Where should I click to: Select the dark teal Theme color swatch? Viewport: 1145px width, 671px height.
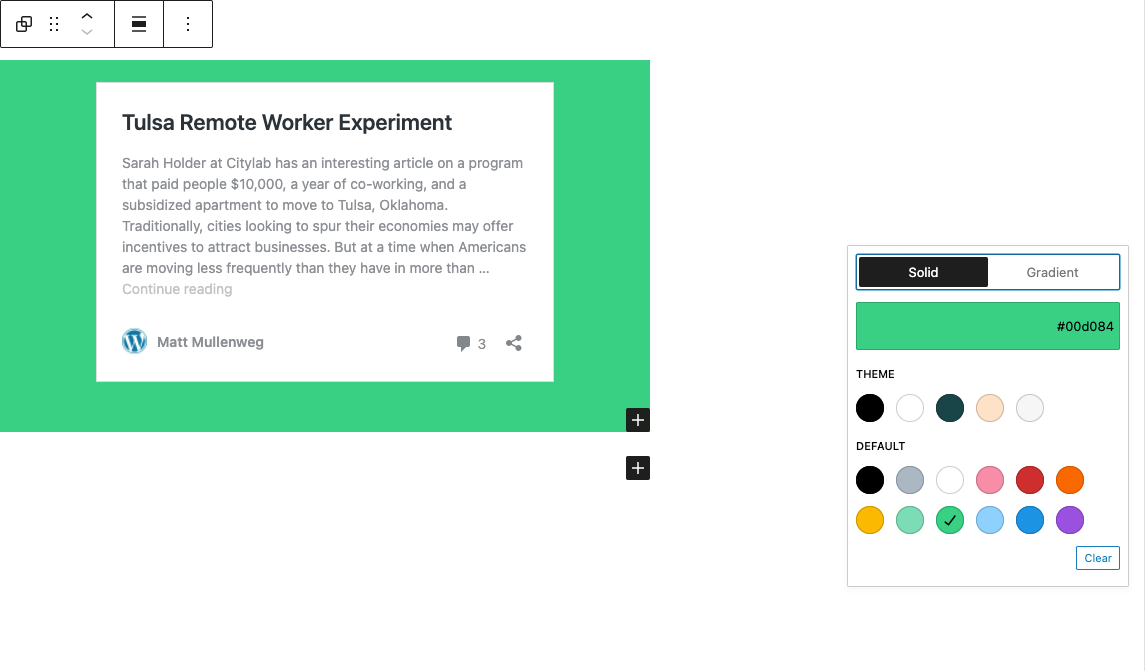[949, 408]
